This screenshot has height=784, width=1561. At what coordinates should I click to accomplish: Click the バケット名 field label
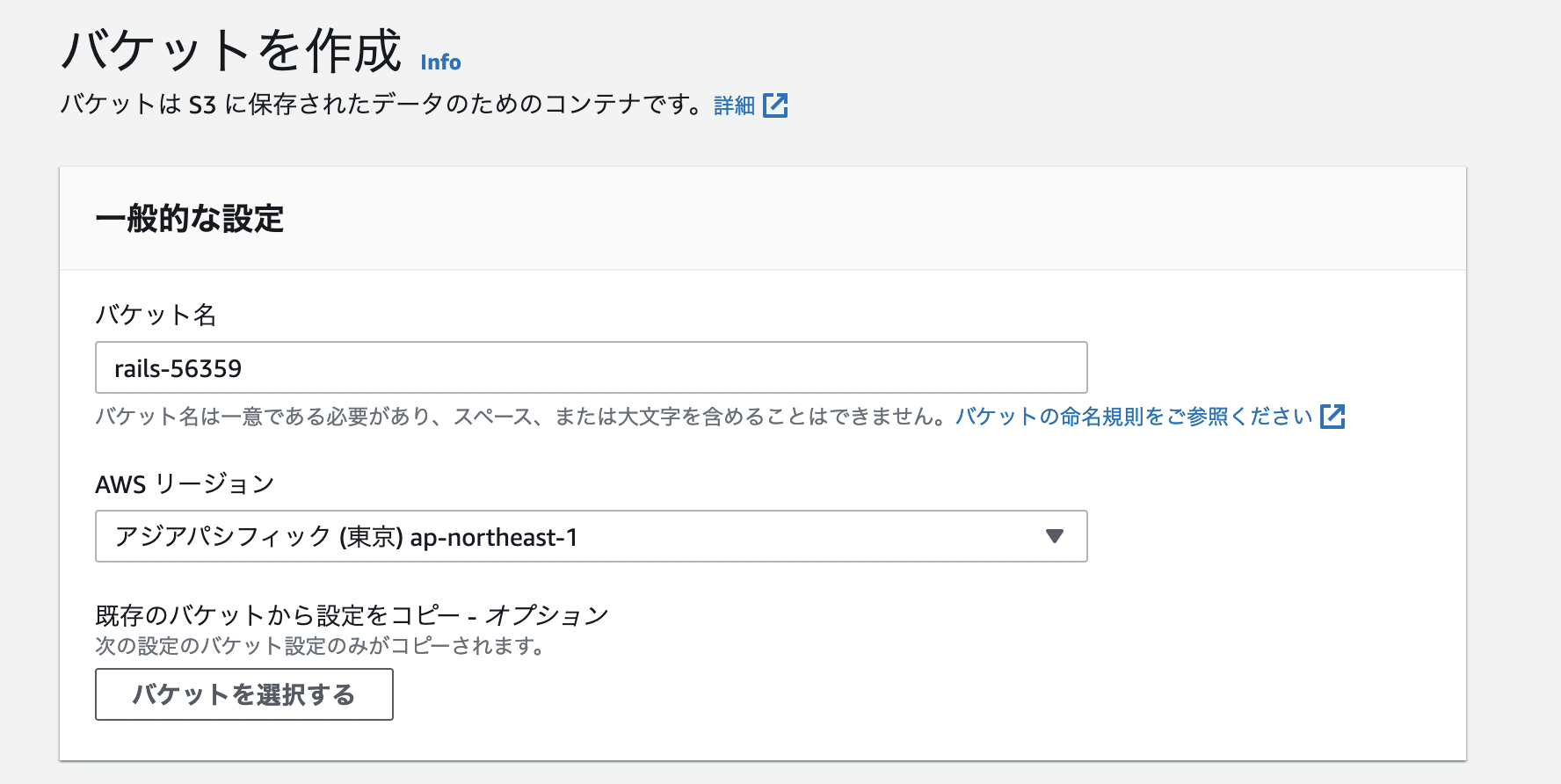click(156, 315)
